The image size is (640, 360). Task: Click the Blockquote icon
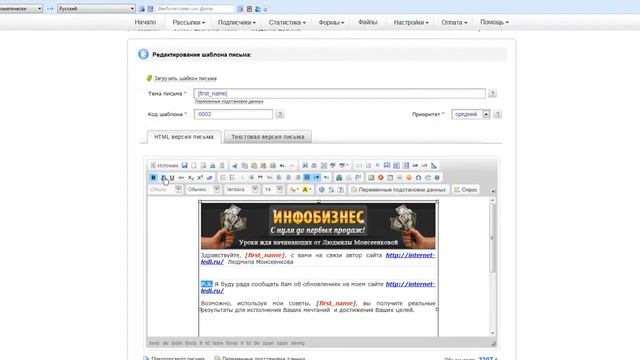click(260, 178)
